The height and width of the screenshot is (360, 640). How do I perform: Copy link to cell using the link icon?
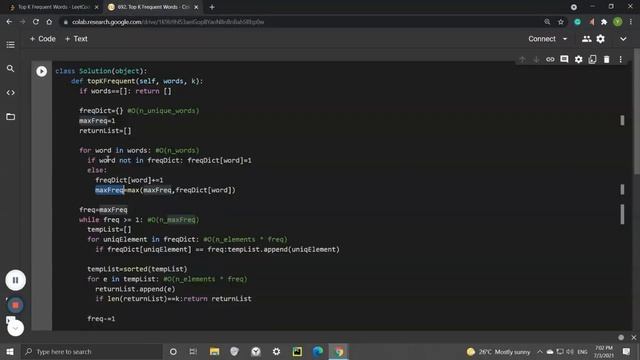tap(550, 60)
